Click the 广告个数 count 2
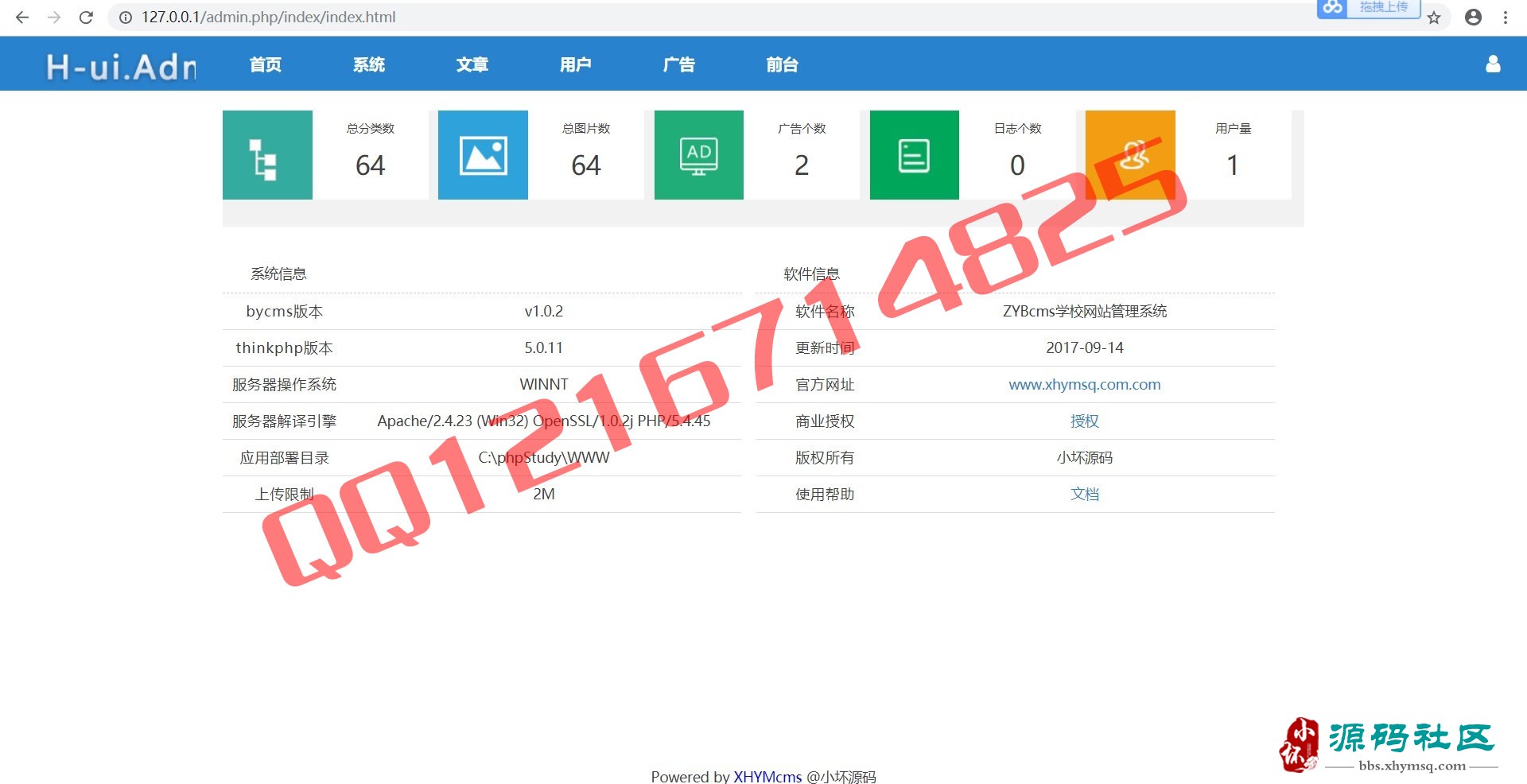Screen dimensions: 1527x784 802,165
